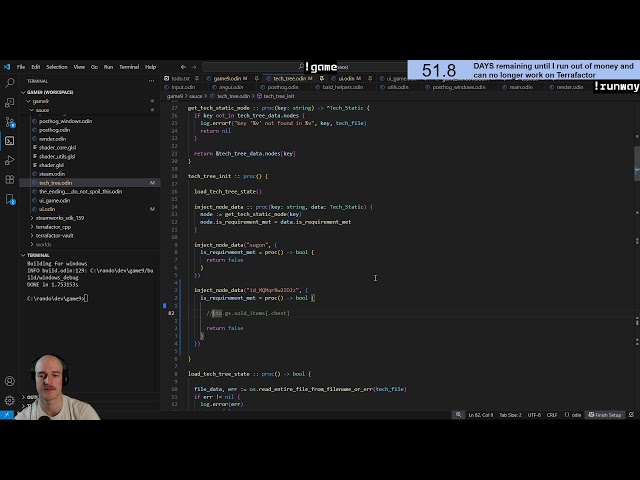Click the editor vertical scrollbar thumb
The height and width of the screenshot is (480, 640).
637,162
